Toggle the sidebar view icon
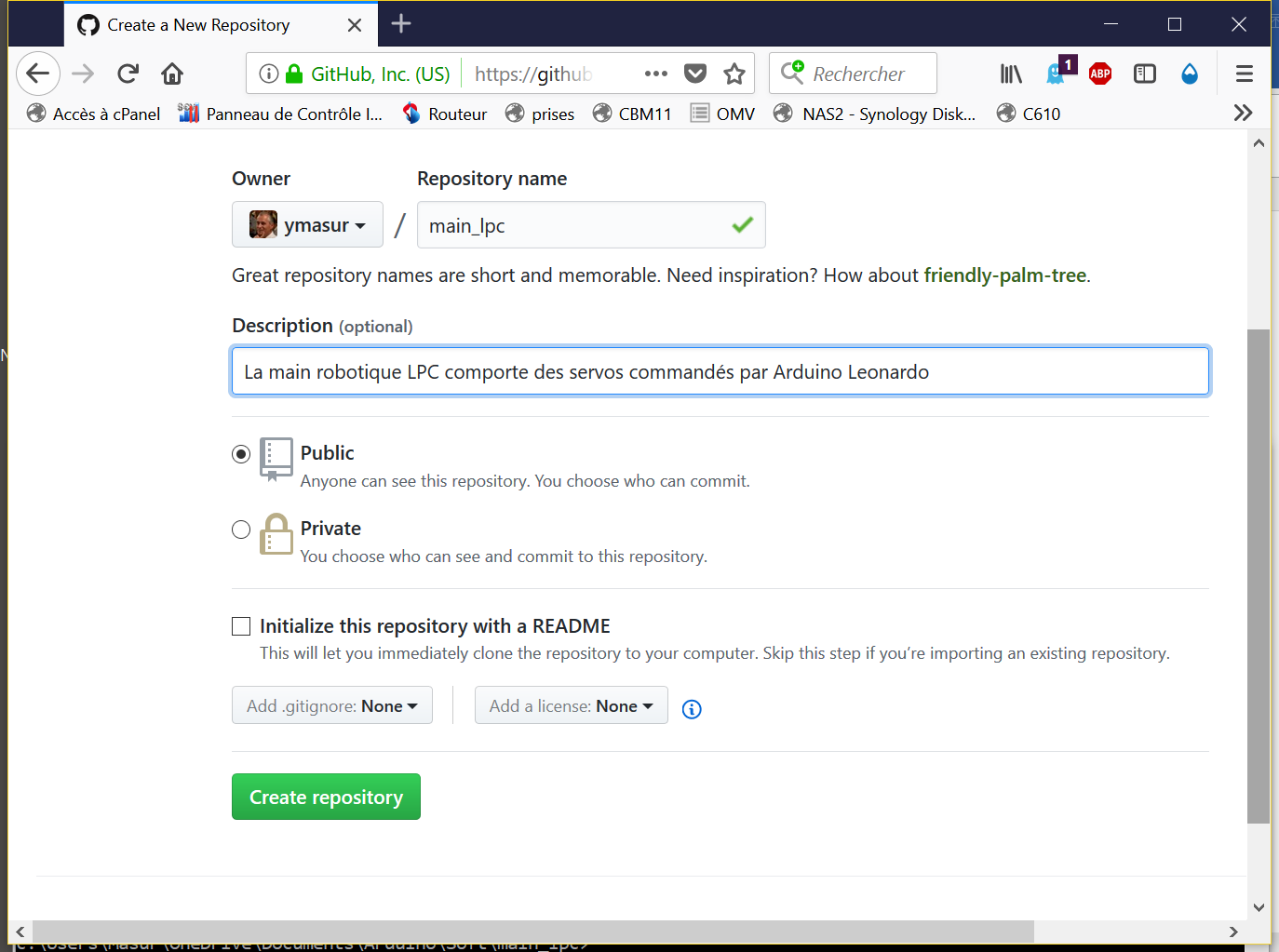The width and height of the screenshot is (1279, 952). (1145, 74)
